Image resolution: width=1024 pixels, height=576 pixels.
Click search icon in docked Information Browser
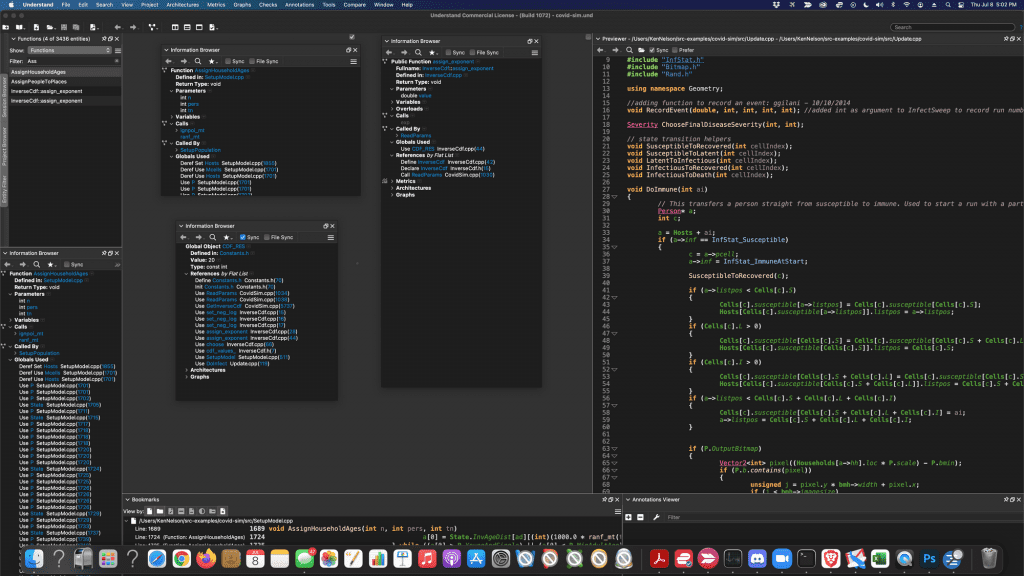37,264
